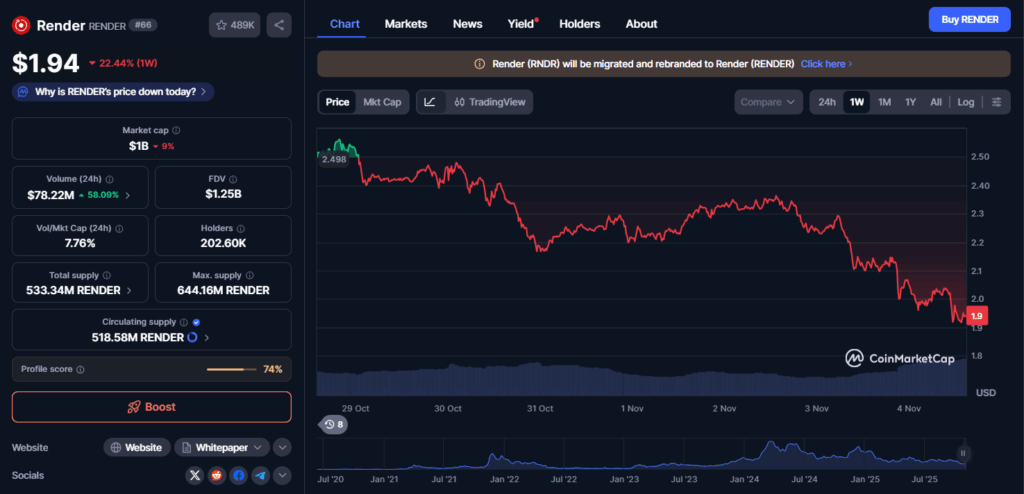Click the Vol/Mkt Cap info icon
This screenshot has width=1024, height=494.
(119, 229)
